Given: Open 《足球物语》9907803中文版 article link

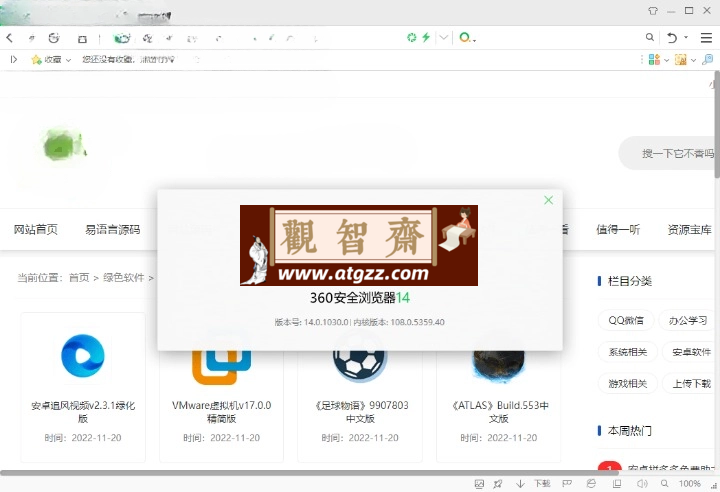Looking at the screenshot, I should coord(360,412).
